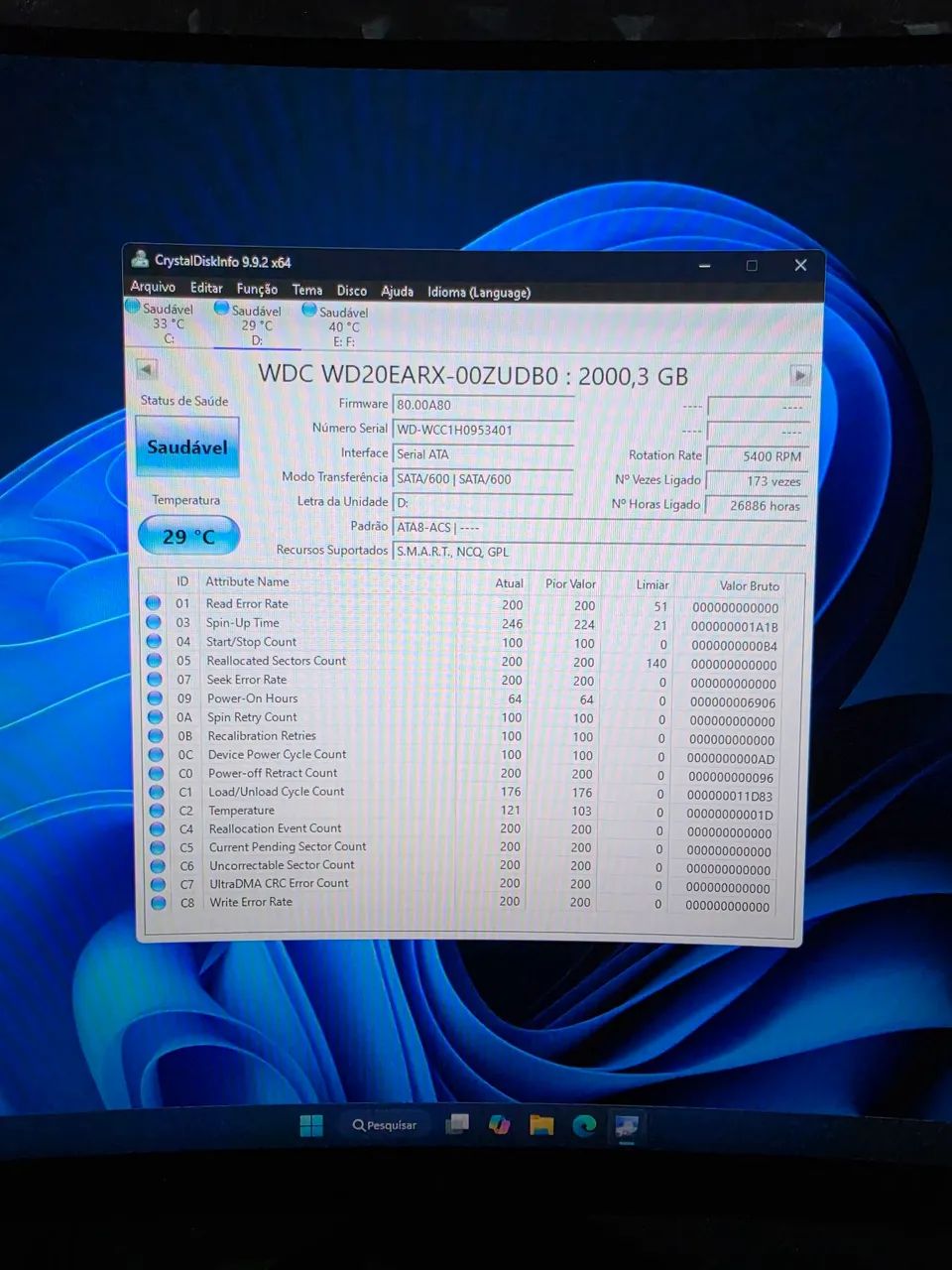Click status icon of Current Pending Sector Count
The width and height of the screenshot is (952, 1270).
pos(158,847)
